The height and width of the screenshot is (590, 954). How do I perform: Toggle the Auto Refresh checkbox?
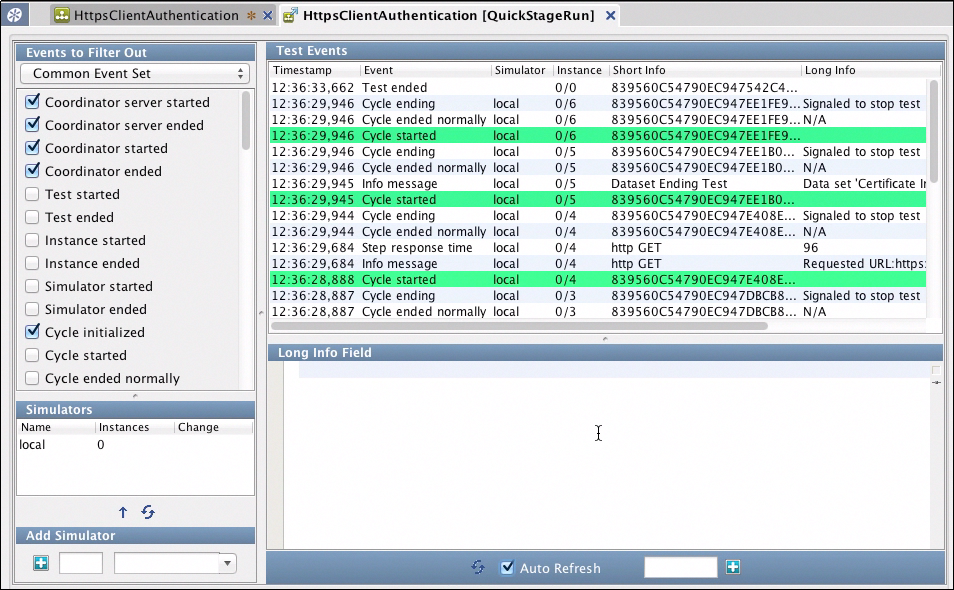(x=507, y=567)
